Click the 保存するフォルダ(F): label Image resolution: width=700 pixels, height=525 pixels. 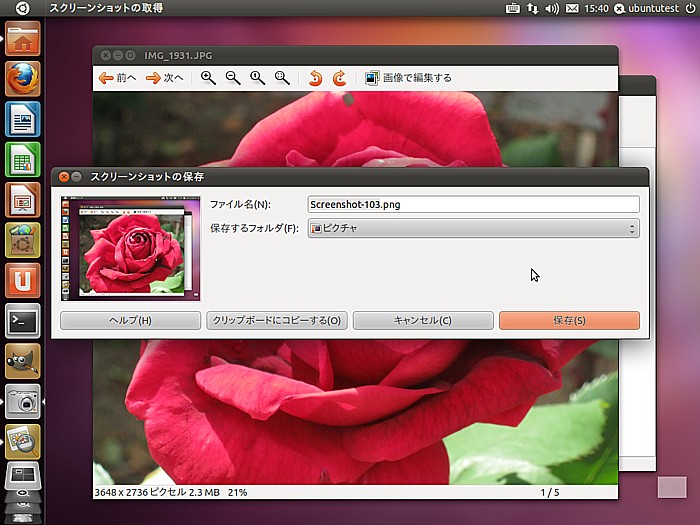[x=254, y=228]
